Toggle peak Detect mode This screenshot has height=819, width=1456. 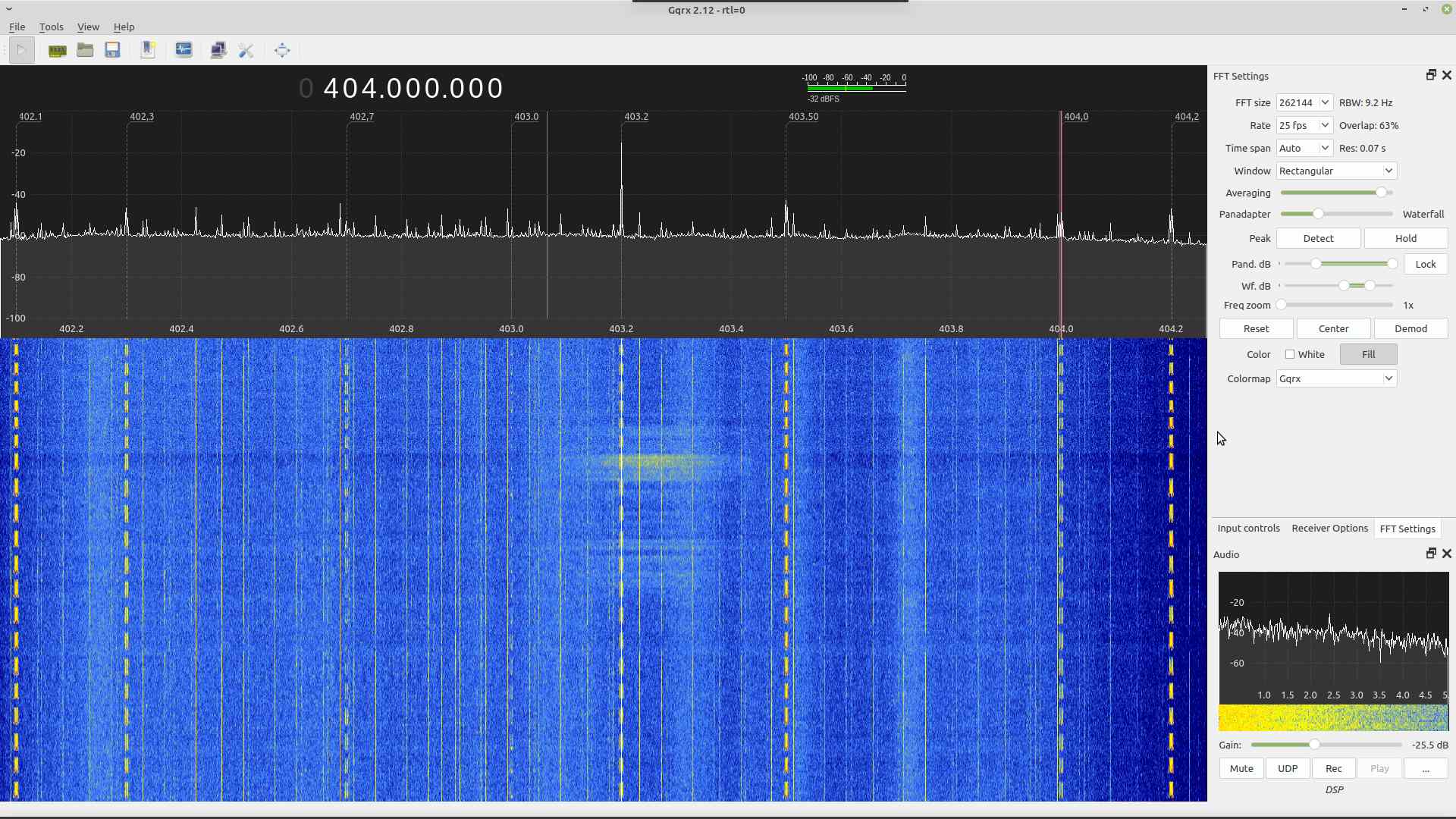point(1318,238)
